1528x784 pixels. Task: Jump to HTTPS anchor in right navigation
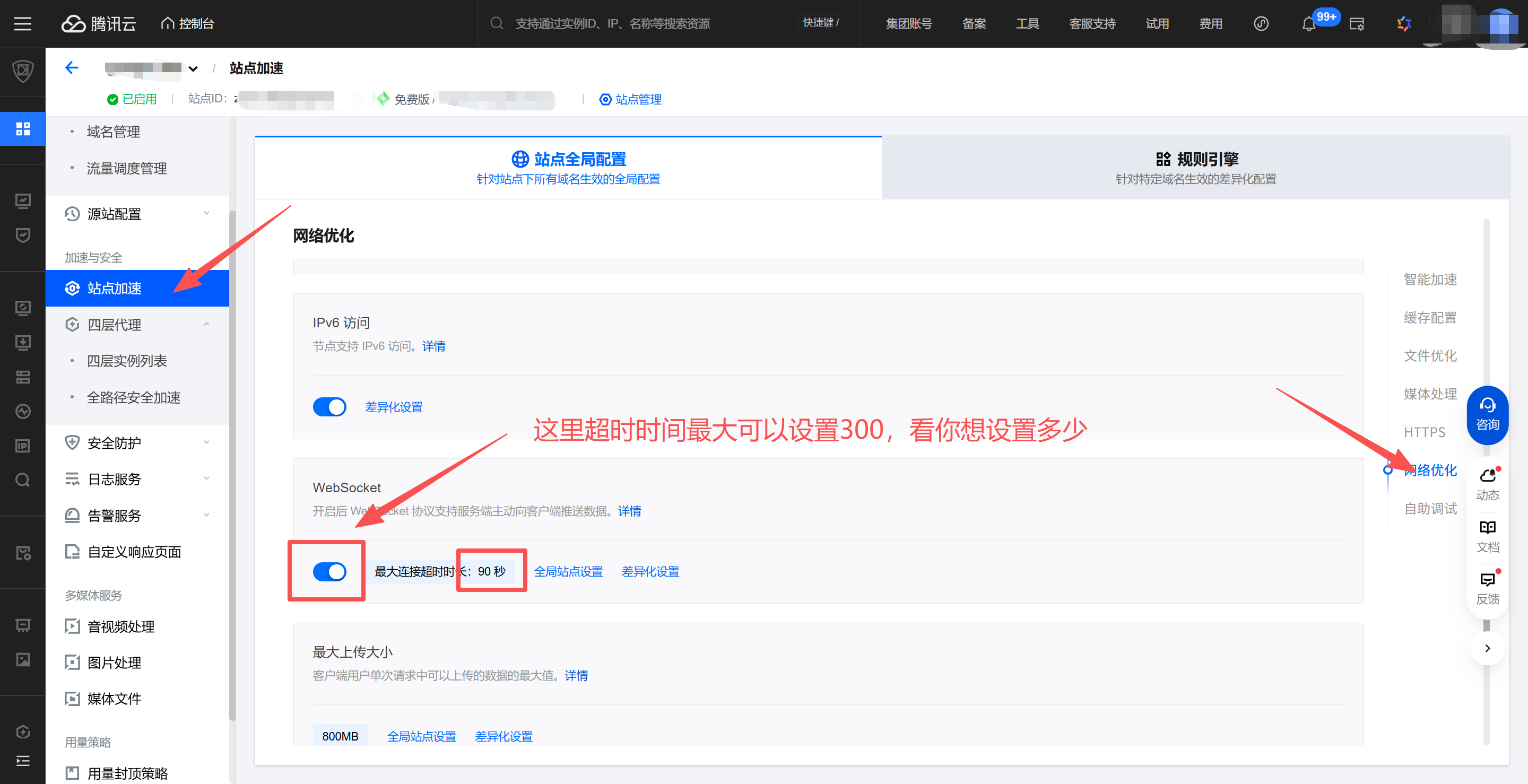[1423, 432]
